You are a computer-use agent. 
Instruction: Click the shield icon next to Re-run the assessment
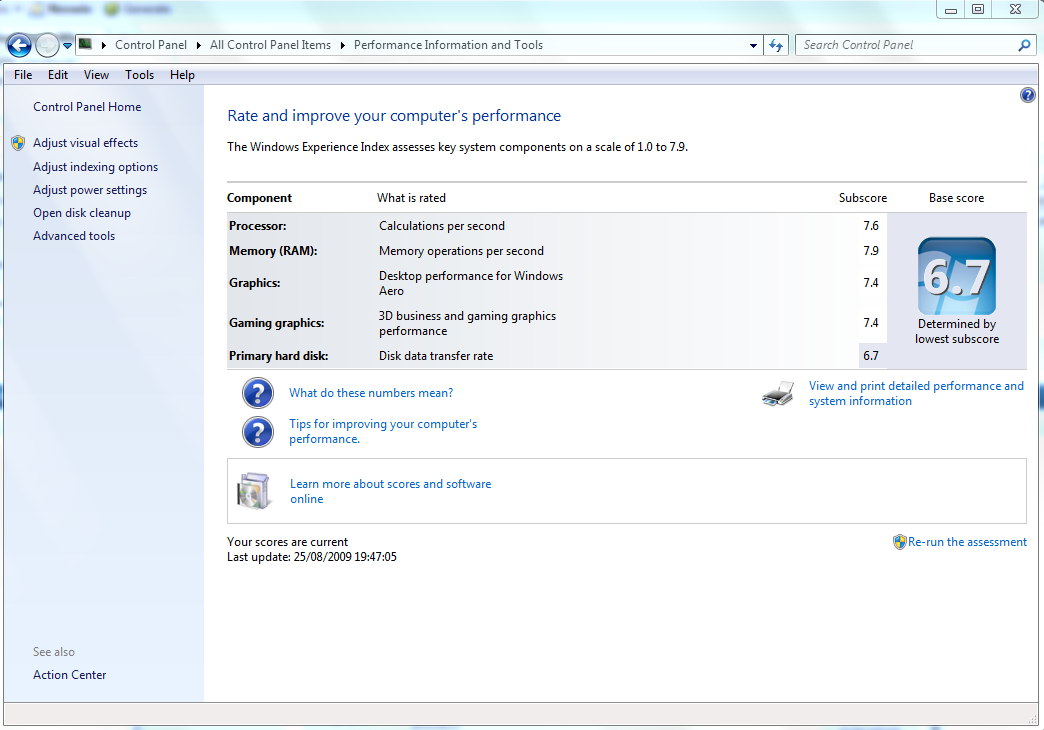tap(899, 541)
